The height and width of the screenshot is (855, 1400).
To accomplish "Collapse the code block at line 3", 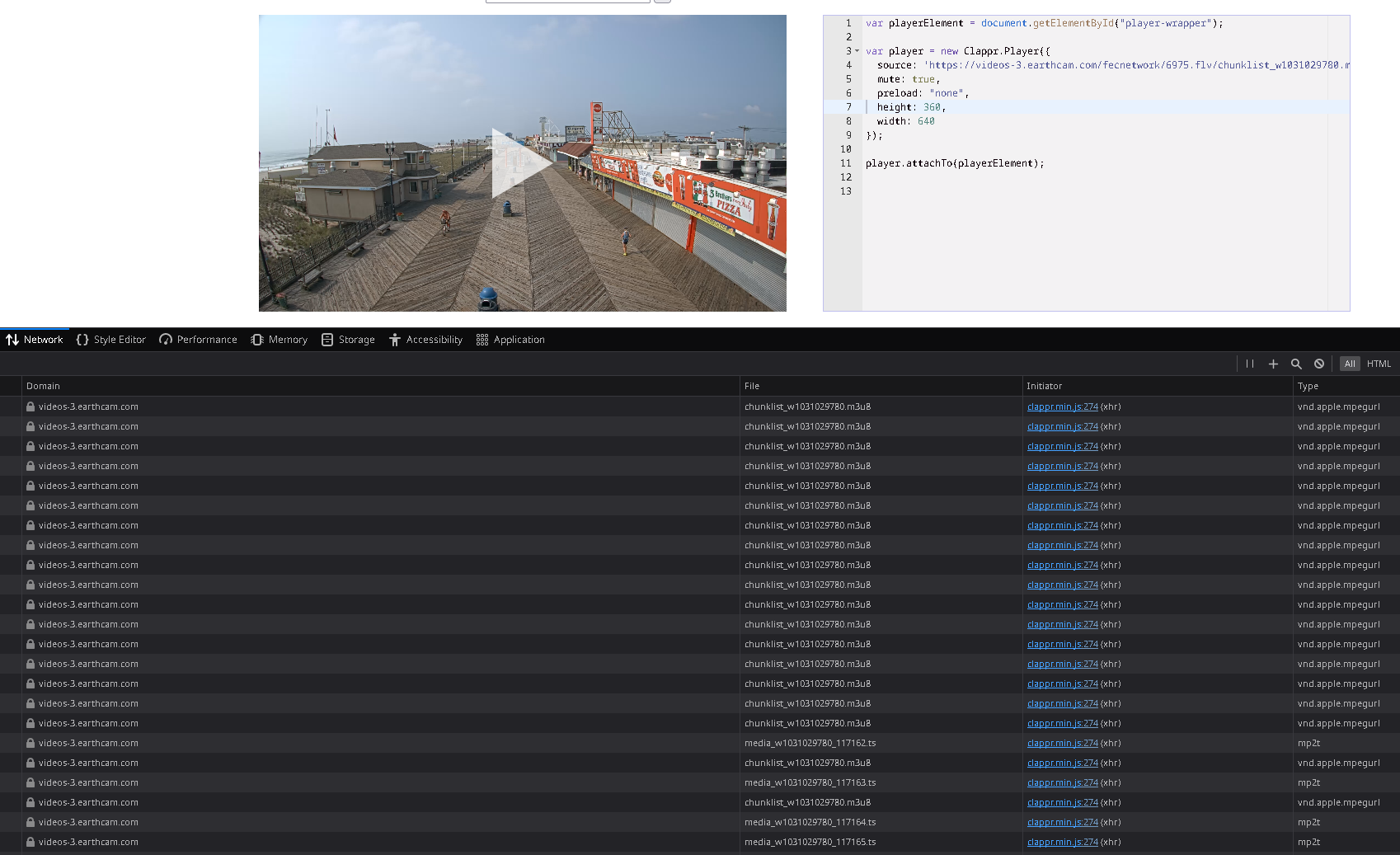I will tap(857, 50).
